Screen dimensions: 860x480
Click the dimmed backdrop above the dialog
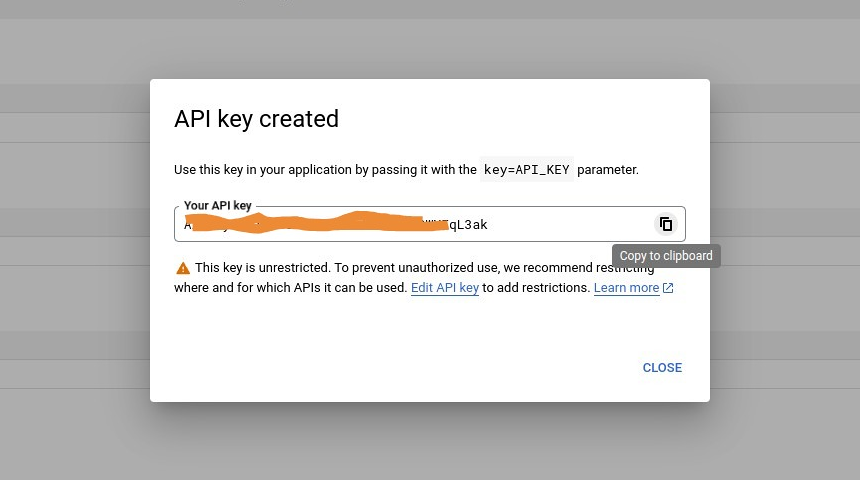pos(430,40)
